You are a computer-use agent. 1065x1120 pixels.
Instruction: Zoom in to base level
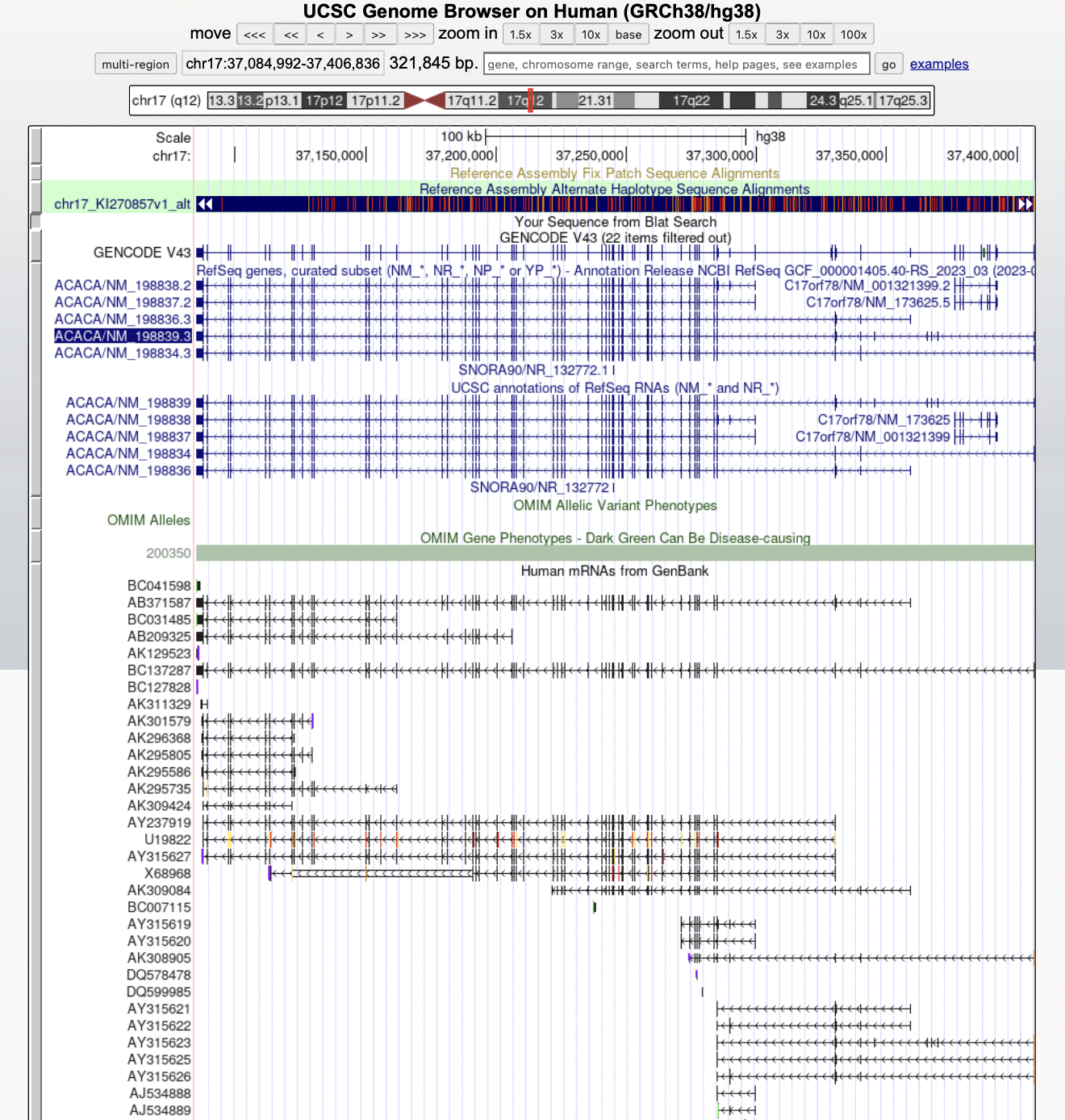(x=629, y=35)
